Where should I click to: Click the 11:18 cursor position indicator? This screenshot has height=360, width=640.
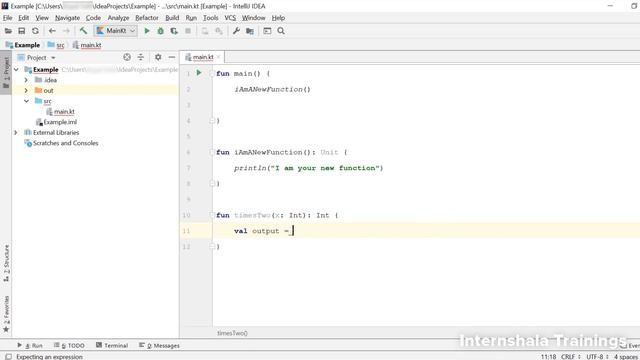click(x=548, y=357)
